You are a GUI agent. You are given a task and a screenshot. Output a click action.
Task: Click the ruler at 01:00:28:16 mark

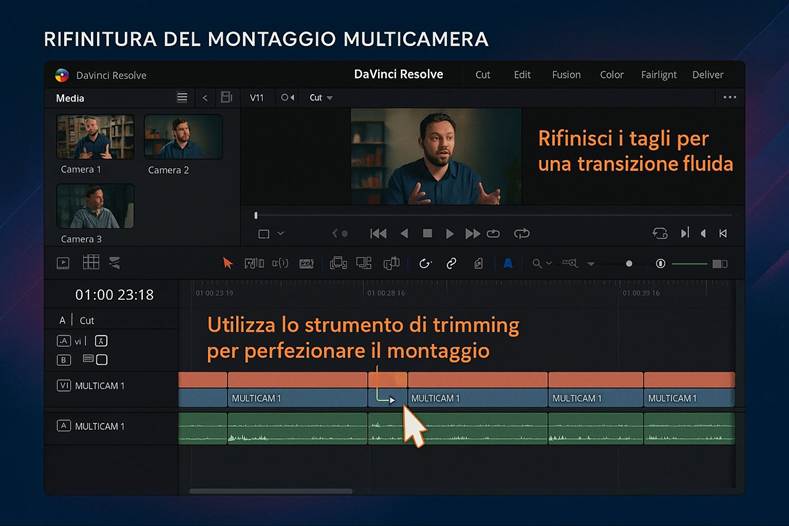coord(386,293)
